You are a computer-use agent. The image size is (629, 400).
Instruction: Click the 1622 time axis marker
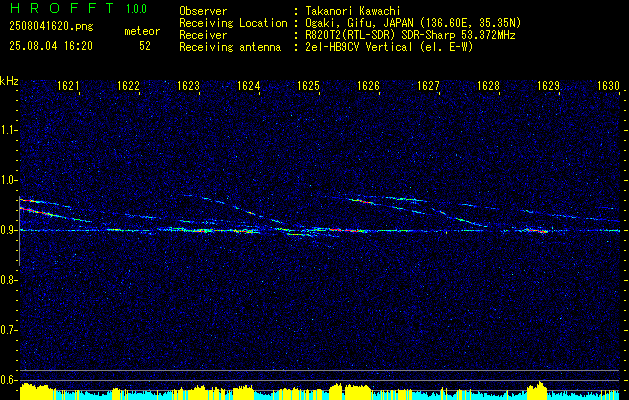point(128,86)
